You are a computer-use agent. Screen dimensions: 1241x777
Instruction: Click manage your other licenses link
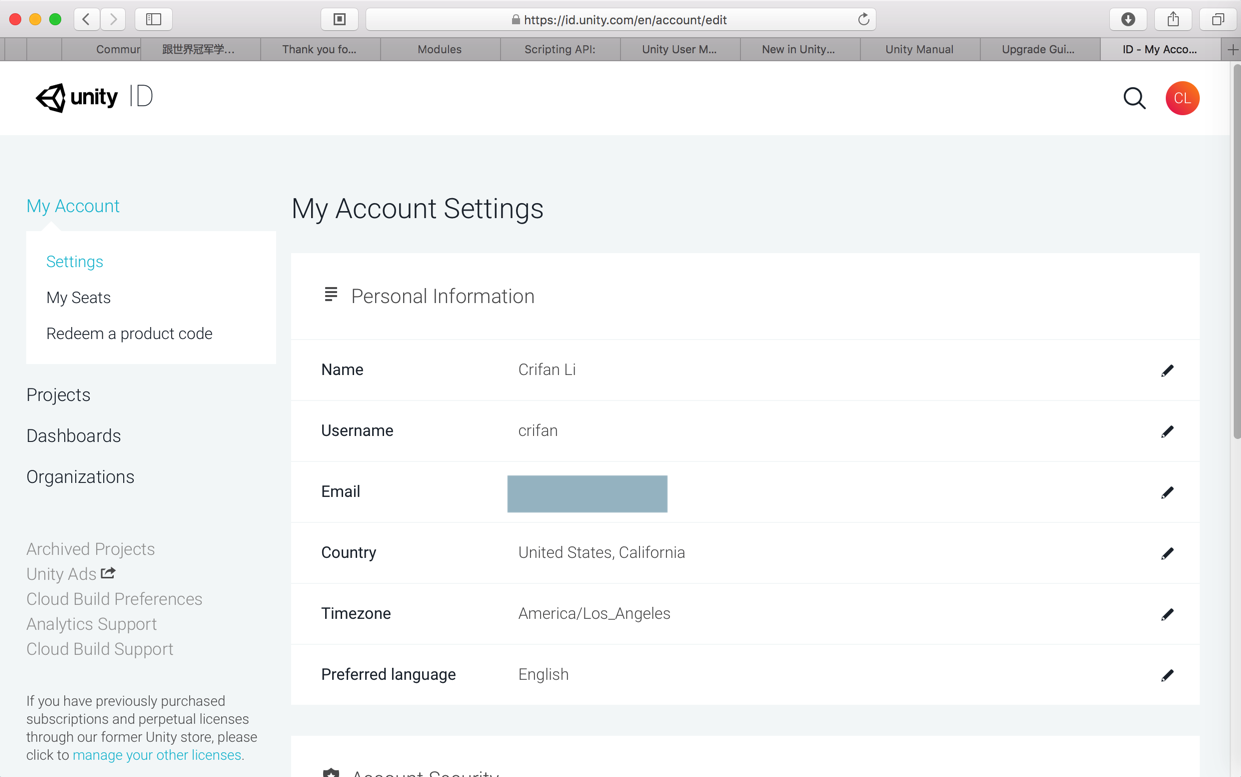(x=157, y=755)
